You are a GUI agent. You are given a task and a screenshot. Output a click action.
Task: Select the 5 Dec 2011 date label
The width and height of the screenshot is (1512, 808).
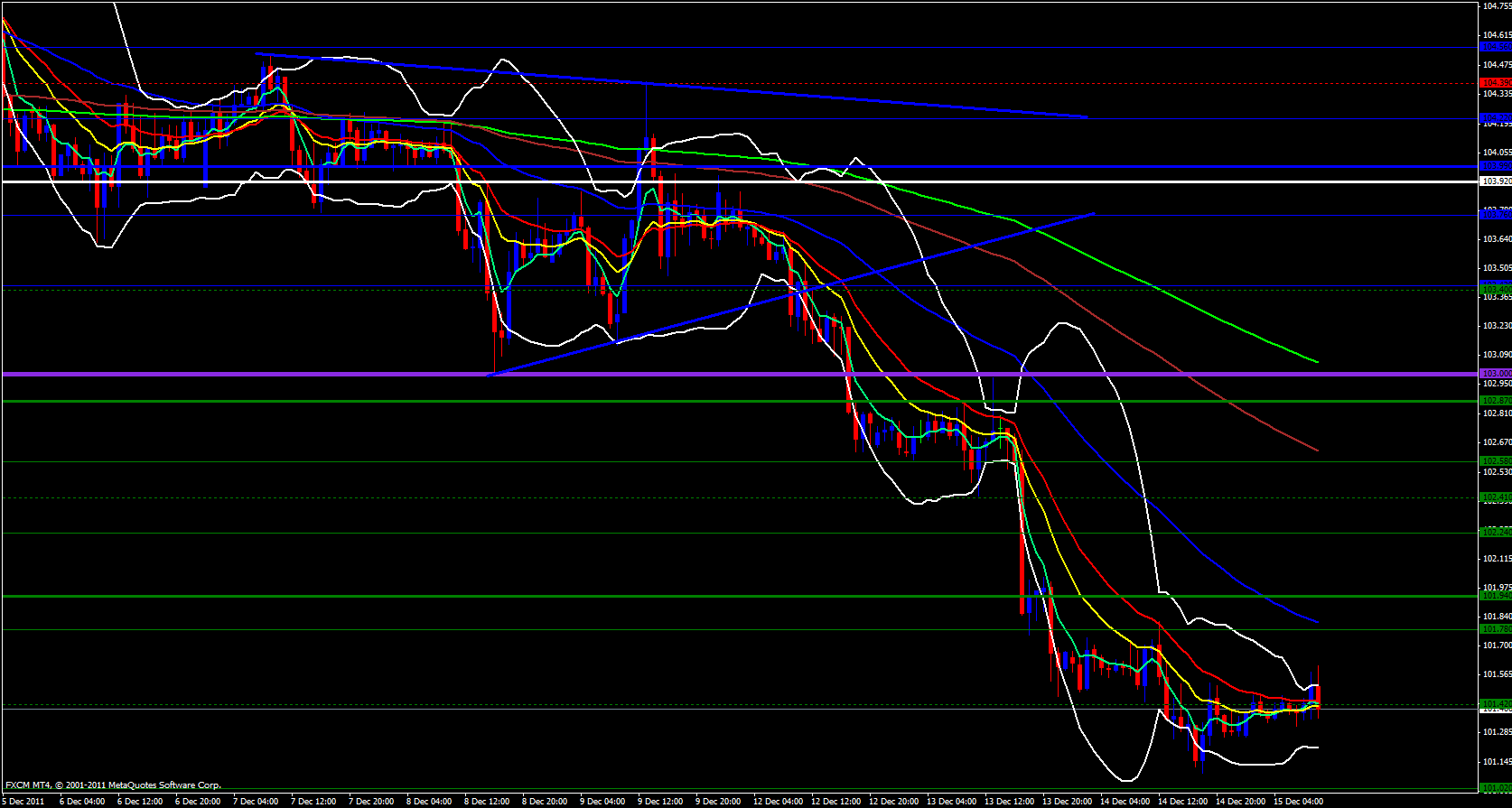[x=23, y=801]
